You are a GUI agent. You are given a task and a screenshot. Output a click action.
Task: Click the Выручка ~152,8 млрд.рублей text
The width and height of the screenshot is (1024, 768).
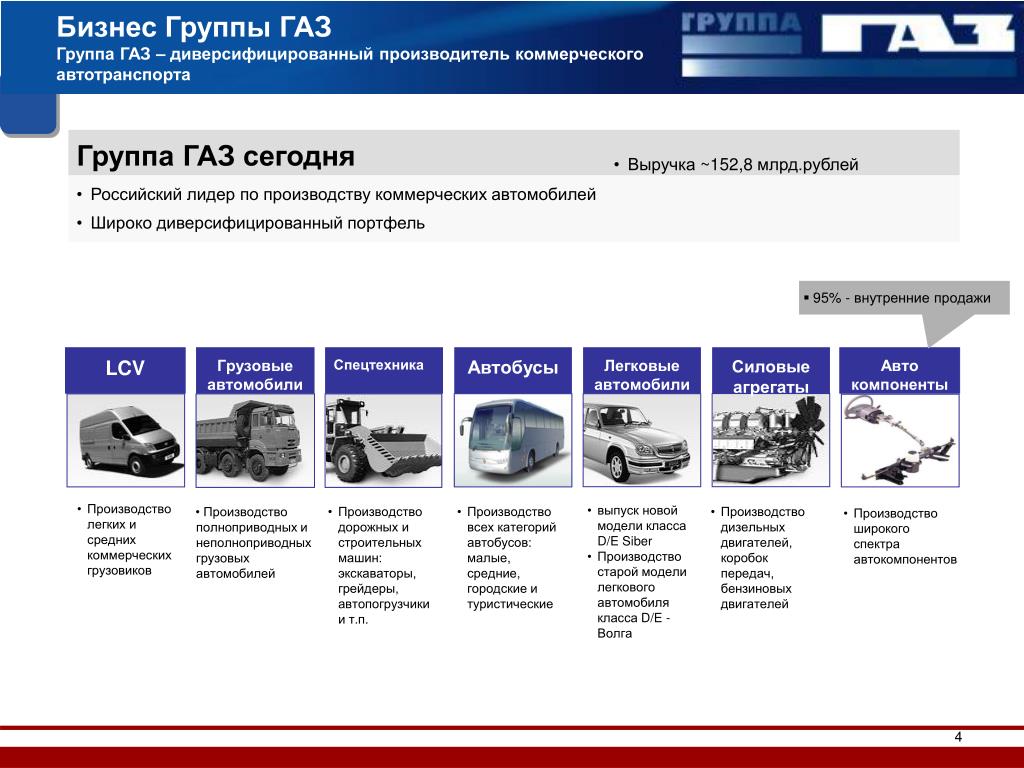click(743, 165)
